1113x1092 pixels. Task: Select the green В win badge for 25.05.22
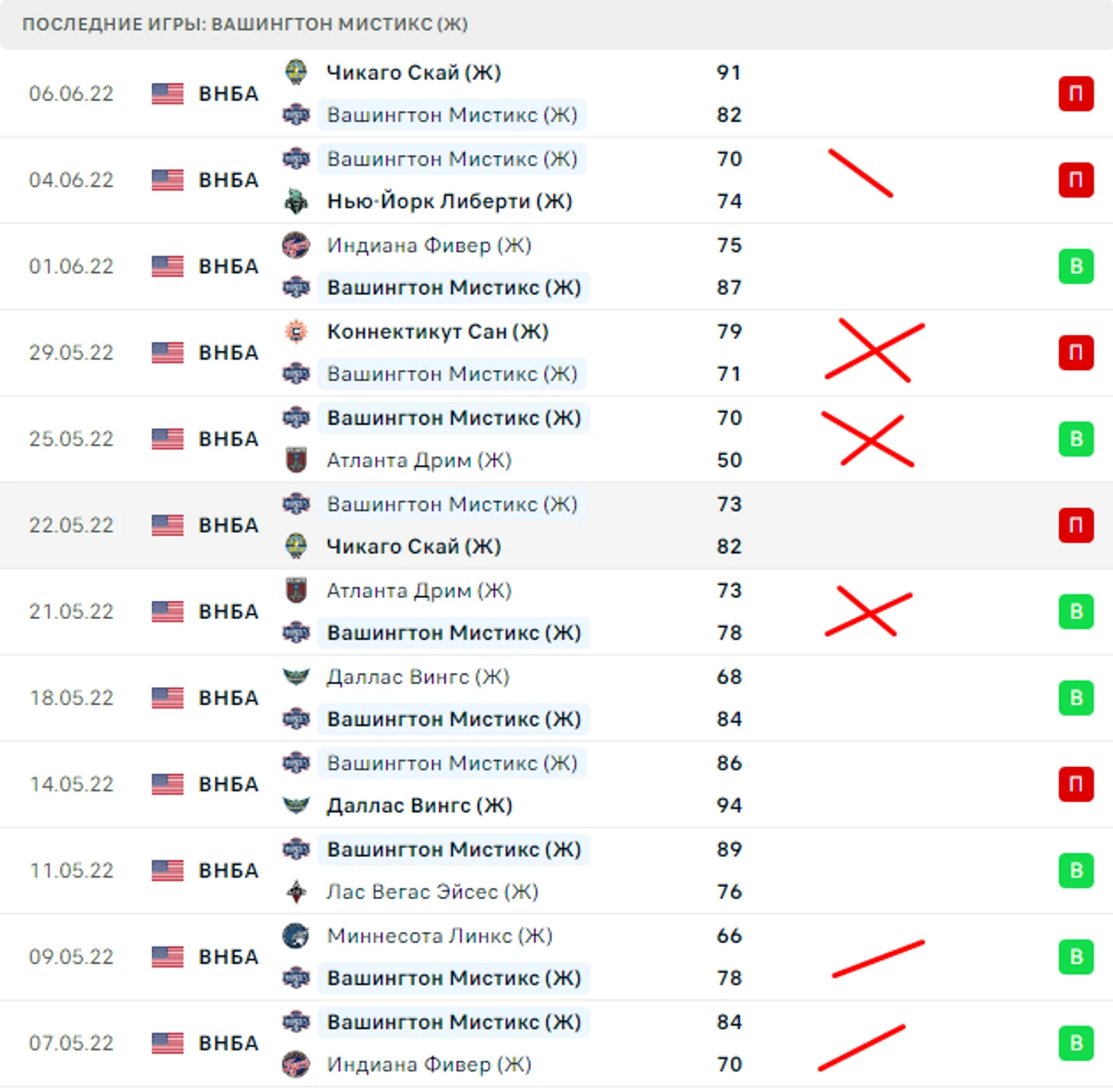point(1076,439)
